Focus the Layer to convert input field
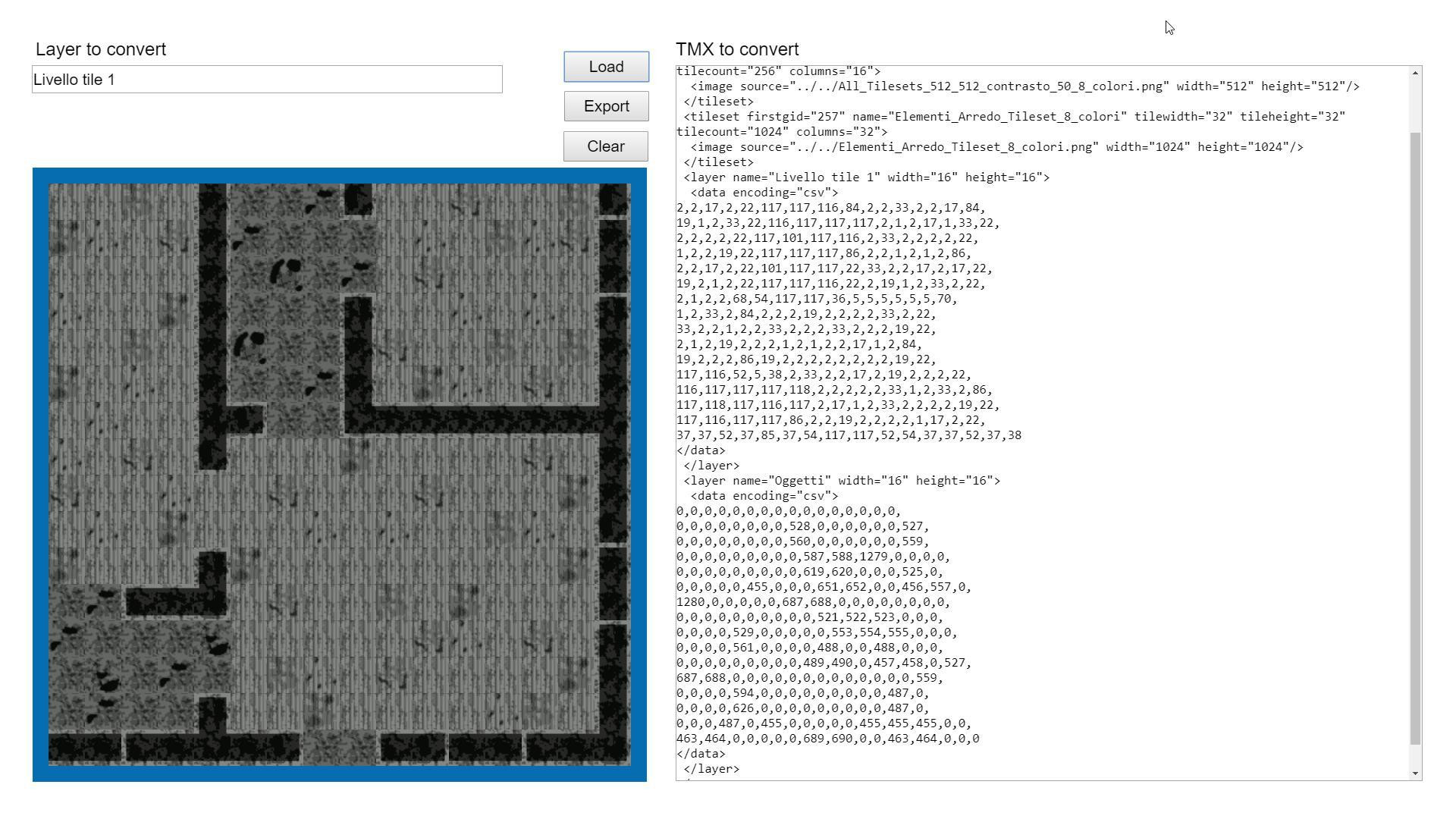Image resolution: width=1456 pixels, height=819 pixels. (x=267, y=80)
